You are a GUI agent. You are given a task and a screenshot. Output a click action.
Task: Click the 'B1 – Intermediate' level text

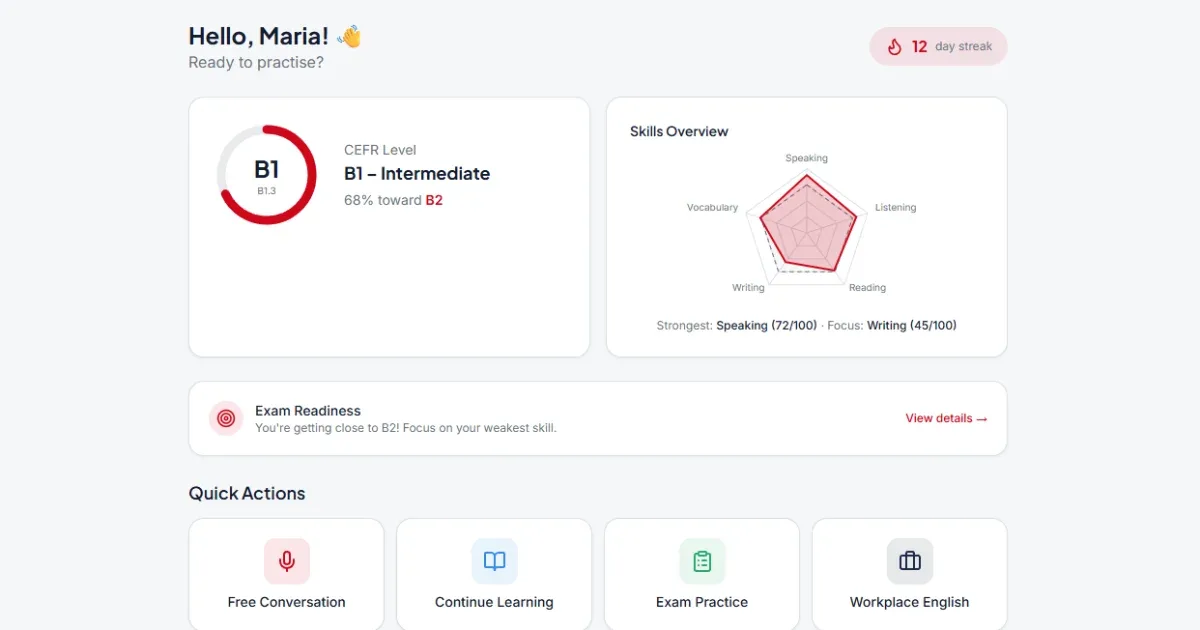click(417, 173)
